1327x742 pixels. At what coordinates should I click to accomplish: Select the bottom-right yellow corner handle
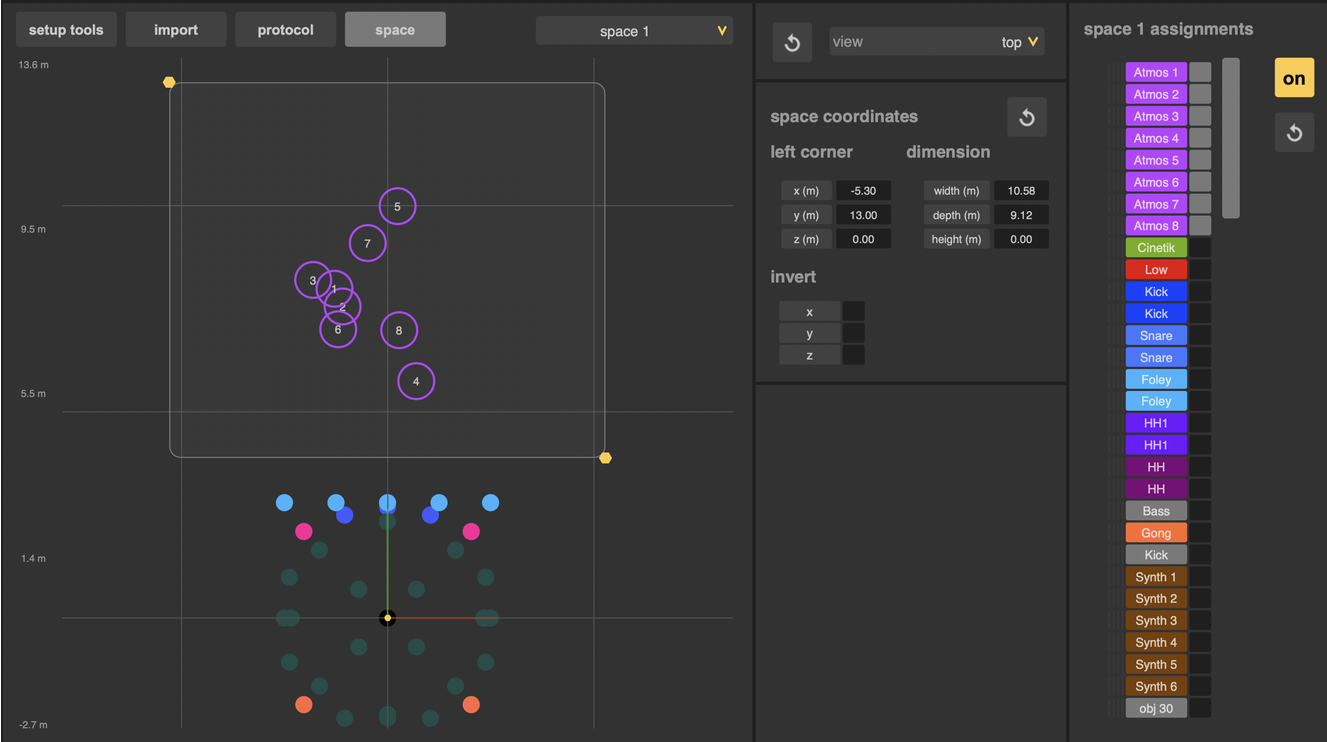(x=605, y=458)
